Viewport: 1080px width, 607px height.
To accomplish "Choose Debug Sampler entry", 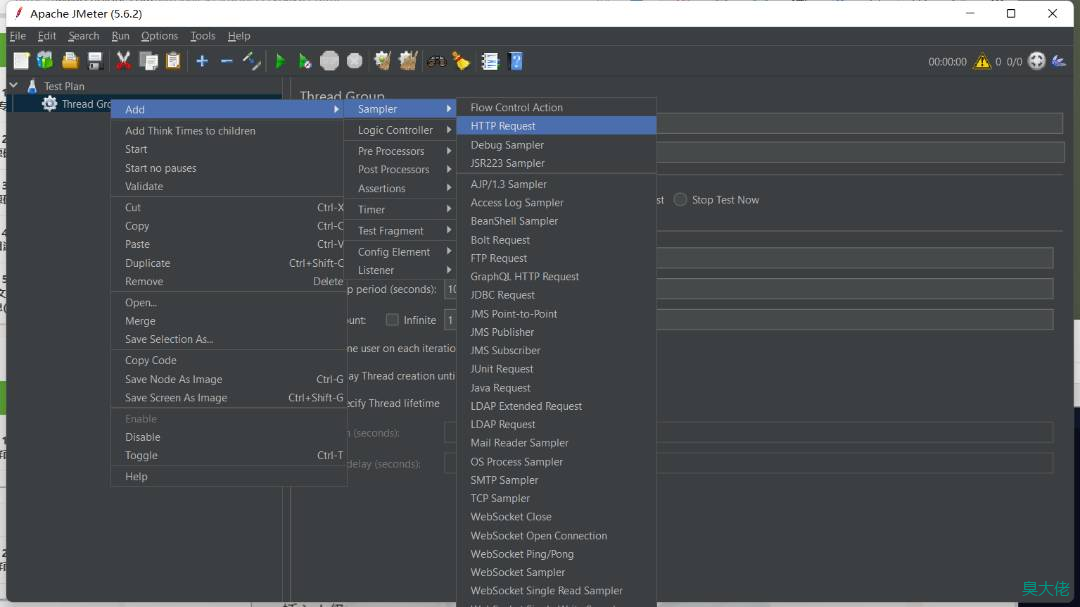I will point(557,145).
